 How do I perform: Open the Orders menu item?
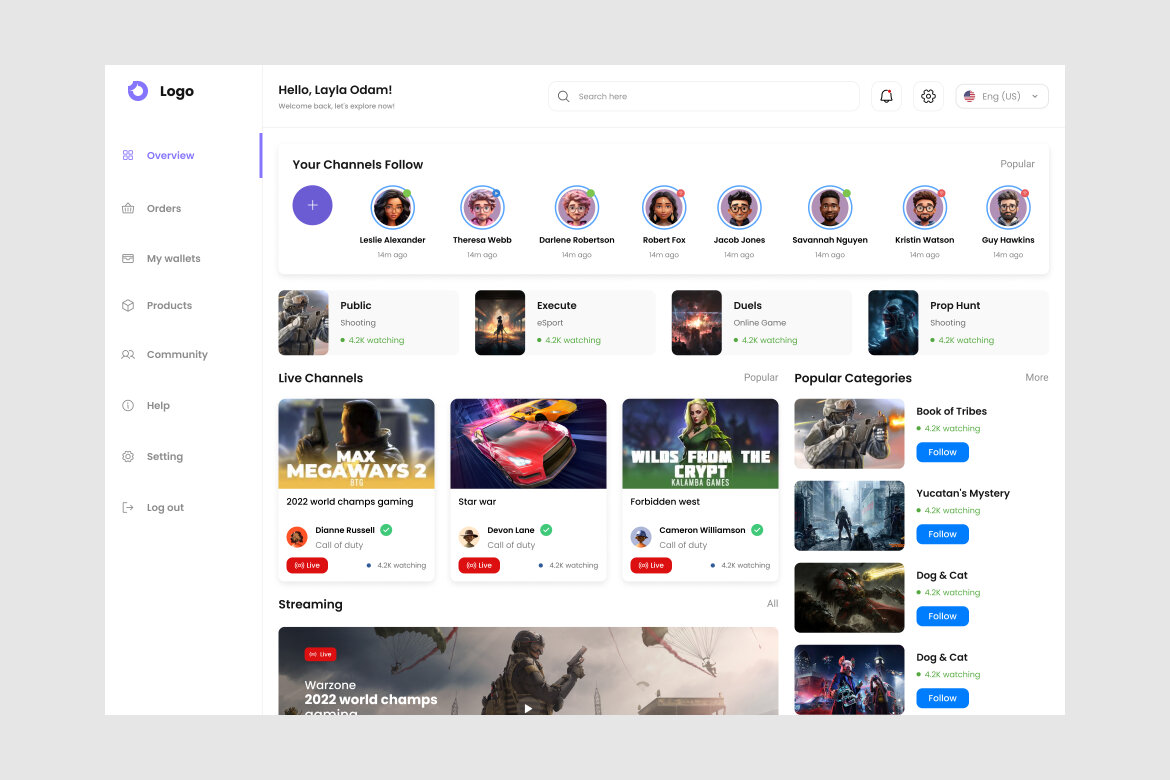click(x=163, y=208)
